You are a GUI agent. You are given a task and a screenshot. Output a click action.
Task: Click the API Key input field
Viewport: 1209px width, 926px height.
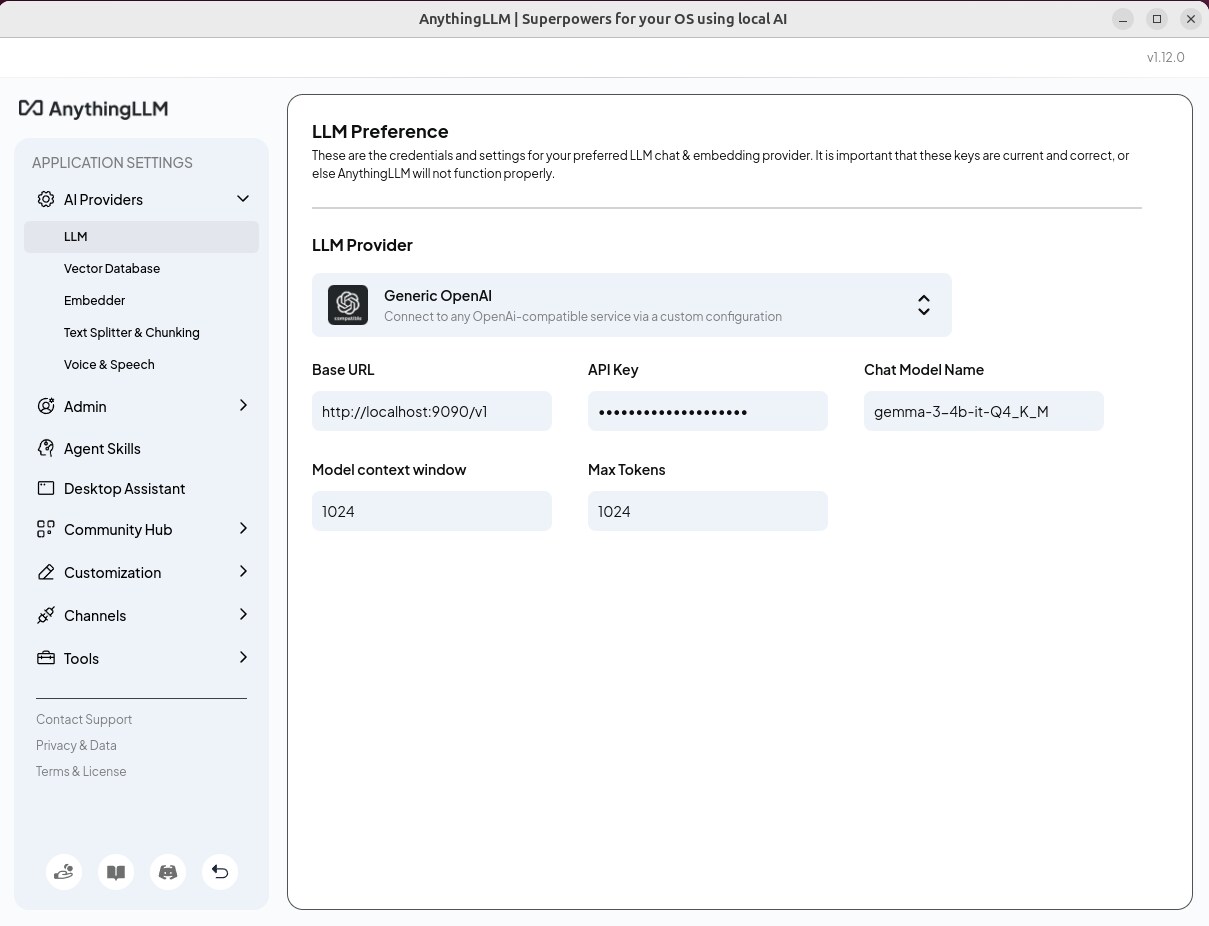pos(708,411)
